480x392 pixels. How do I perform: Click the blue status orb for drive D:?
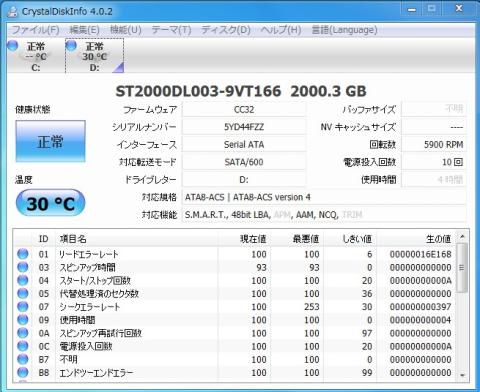tap(71, 46)
